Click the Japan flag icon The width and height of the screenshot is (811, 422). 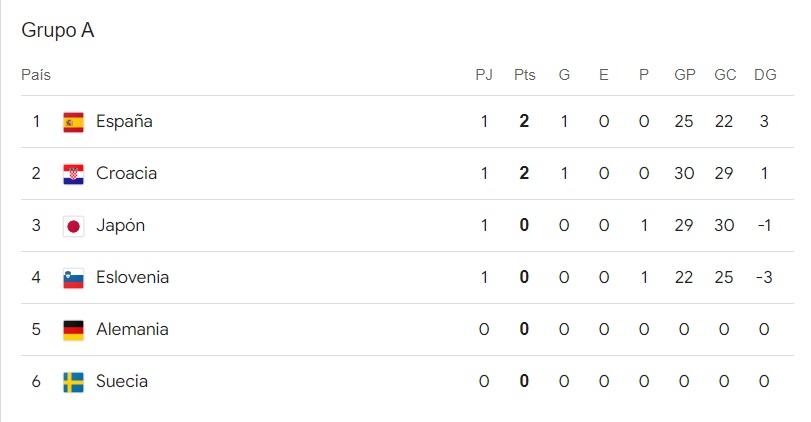73,226
